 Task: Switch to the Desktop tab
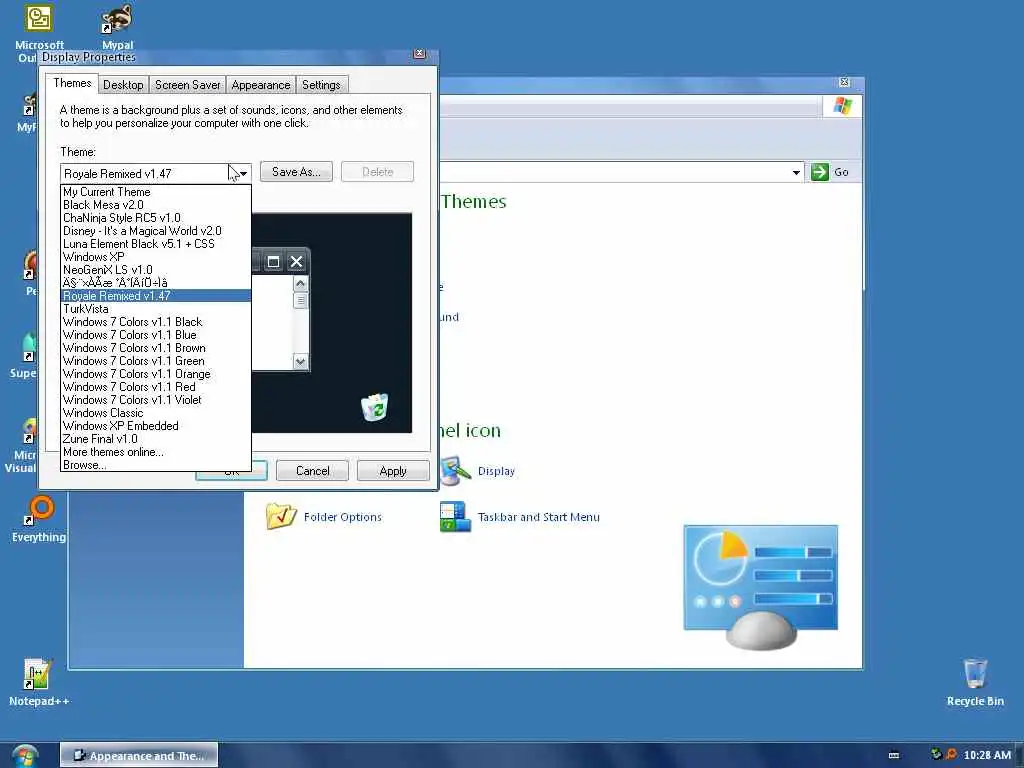click(x=123, y=85)
